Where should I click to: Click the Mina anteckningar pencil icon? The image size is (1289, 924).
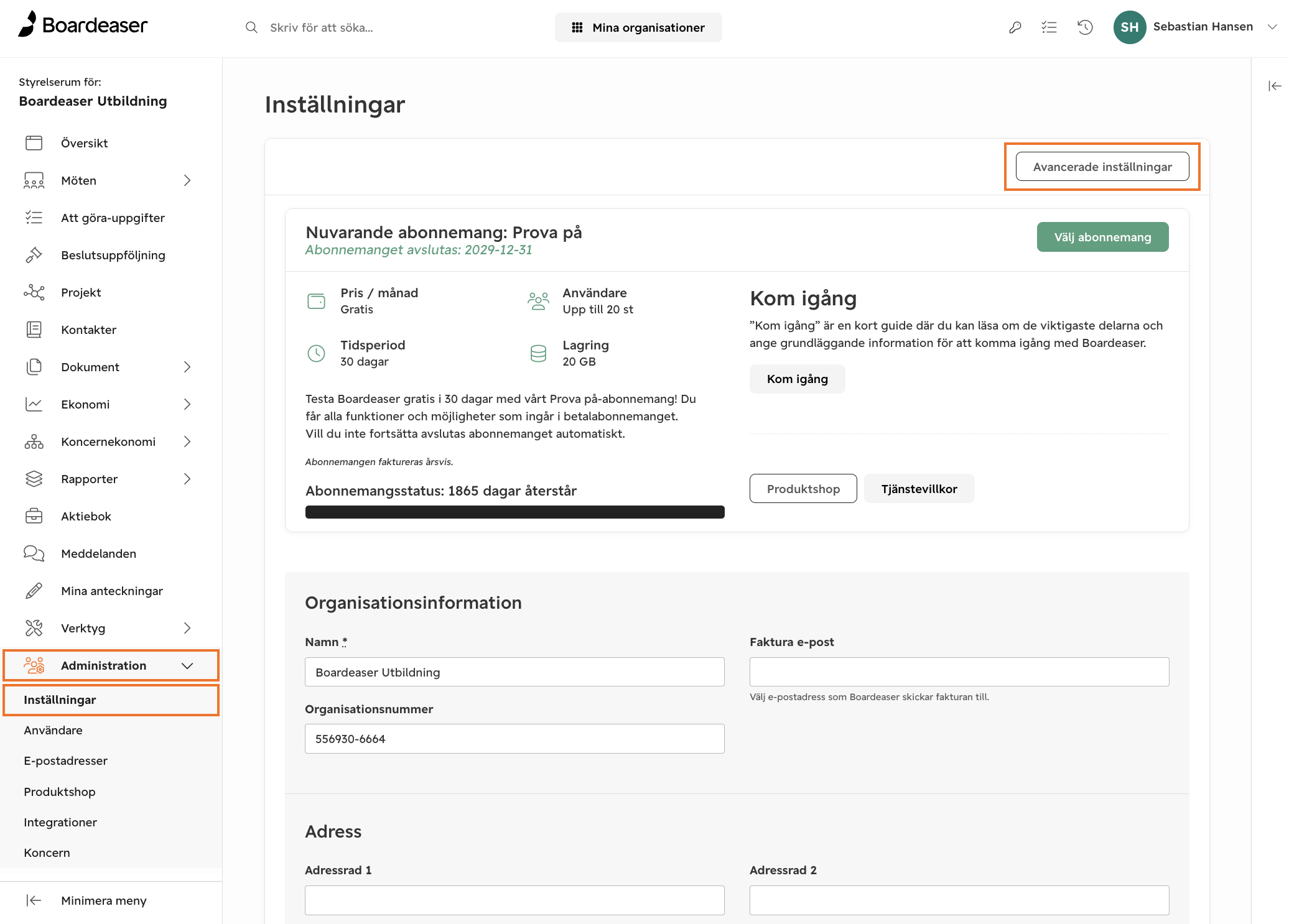coord(34,591)
